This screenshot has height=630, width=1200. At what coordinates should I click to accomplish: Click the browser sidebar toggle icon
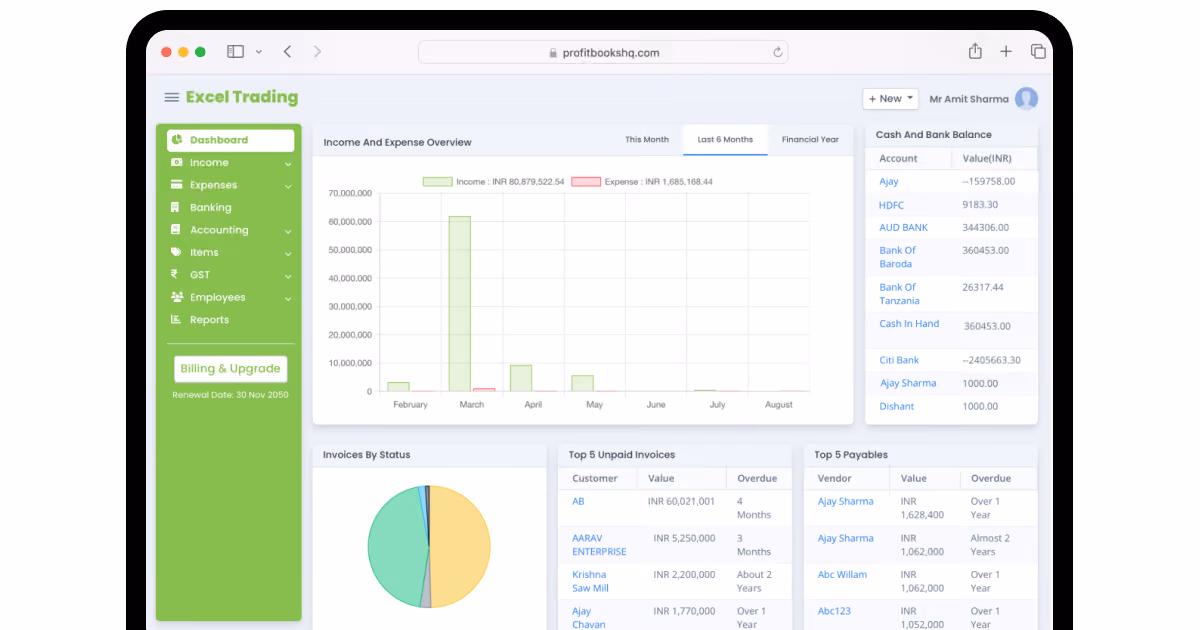[236, 51]
